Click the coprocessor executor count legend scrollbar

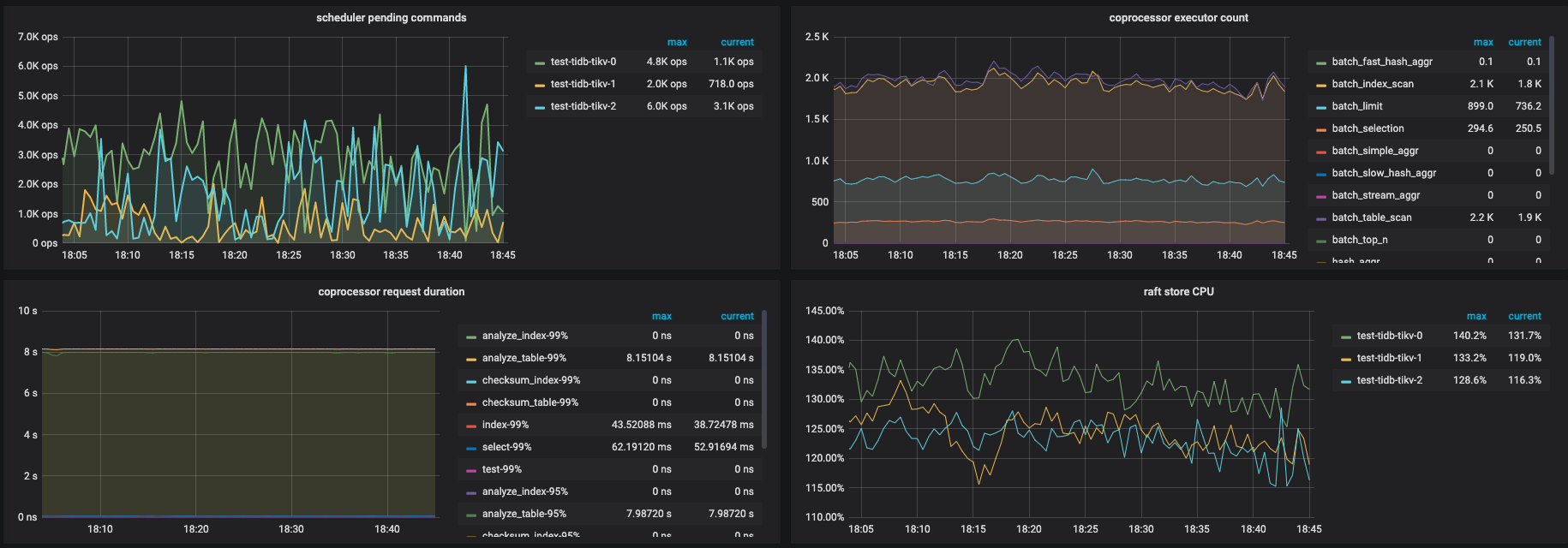point(1551,103)
